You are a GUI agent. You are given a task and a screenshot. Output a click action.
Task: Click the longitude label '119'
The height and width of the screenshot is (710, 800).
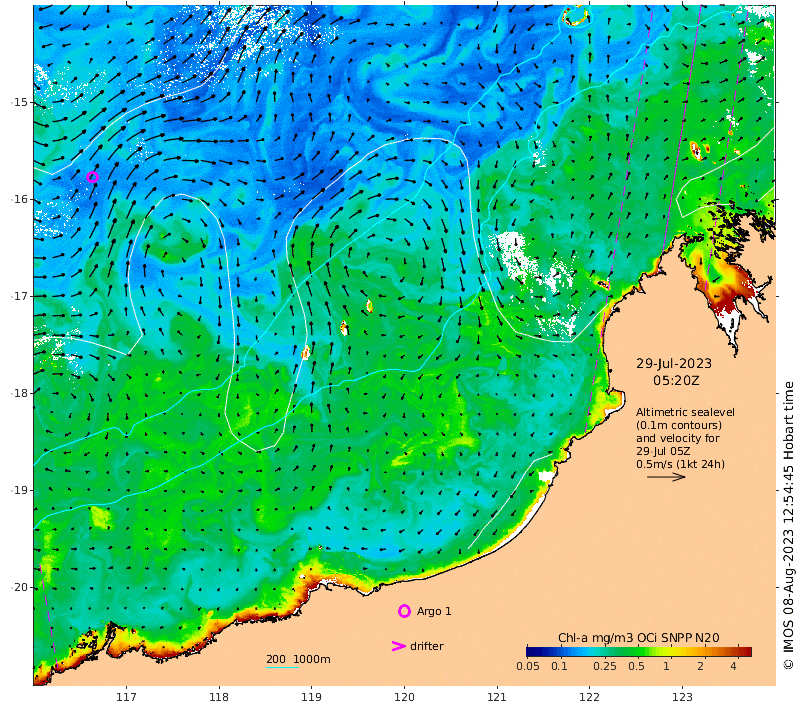click(x=311, y=697)
